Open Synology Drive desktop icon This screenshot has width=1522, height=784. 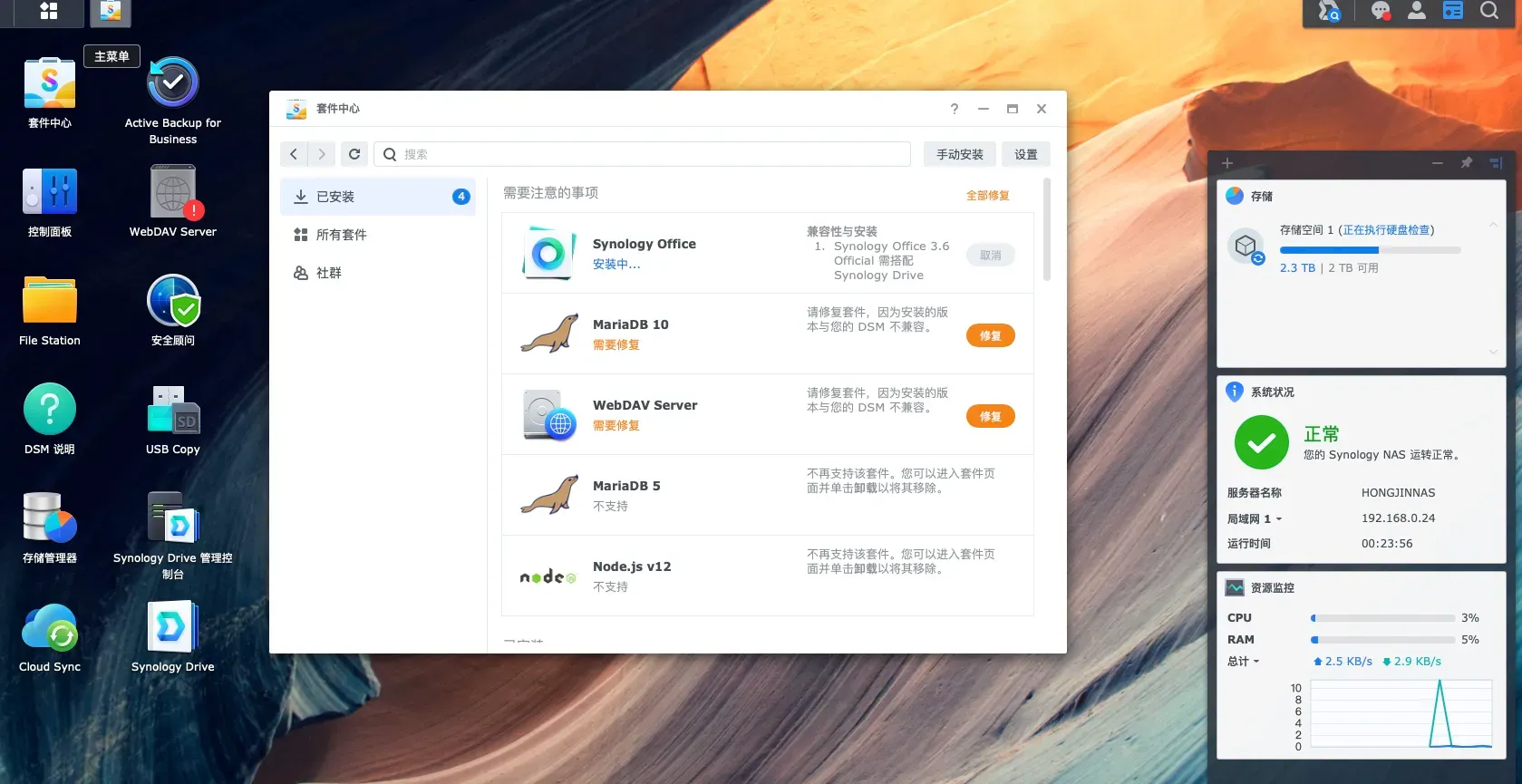point(173,627)
